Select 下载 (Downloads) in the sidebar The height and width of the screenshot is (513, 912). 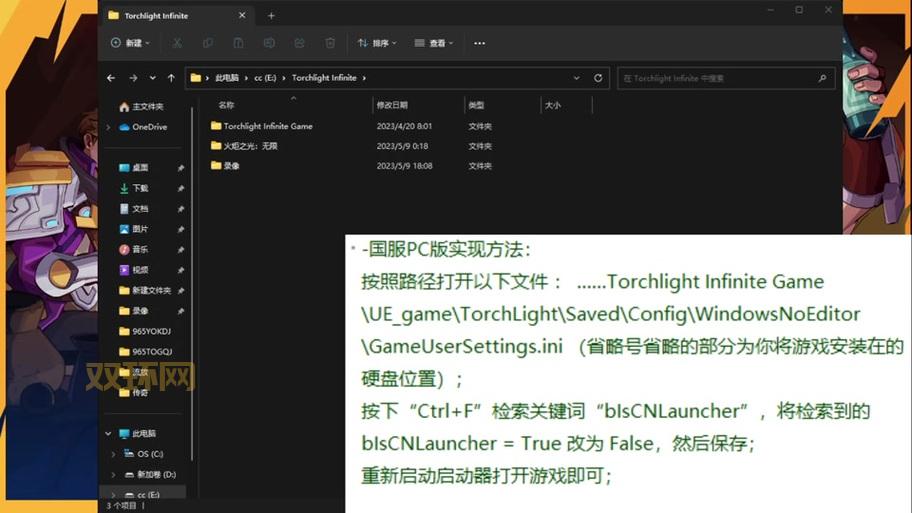(140, 188)
